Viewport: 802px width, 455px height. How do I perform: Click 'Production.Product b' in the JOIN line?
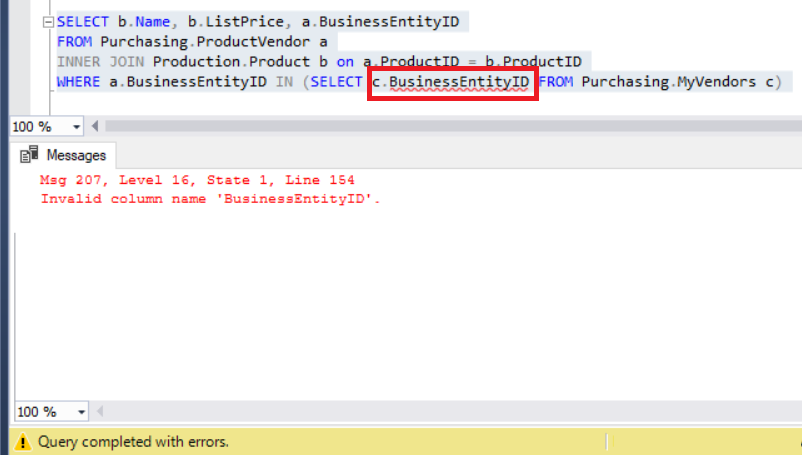click(240, 62)
